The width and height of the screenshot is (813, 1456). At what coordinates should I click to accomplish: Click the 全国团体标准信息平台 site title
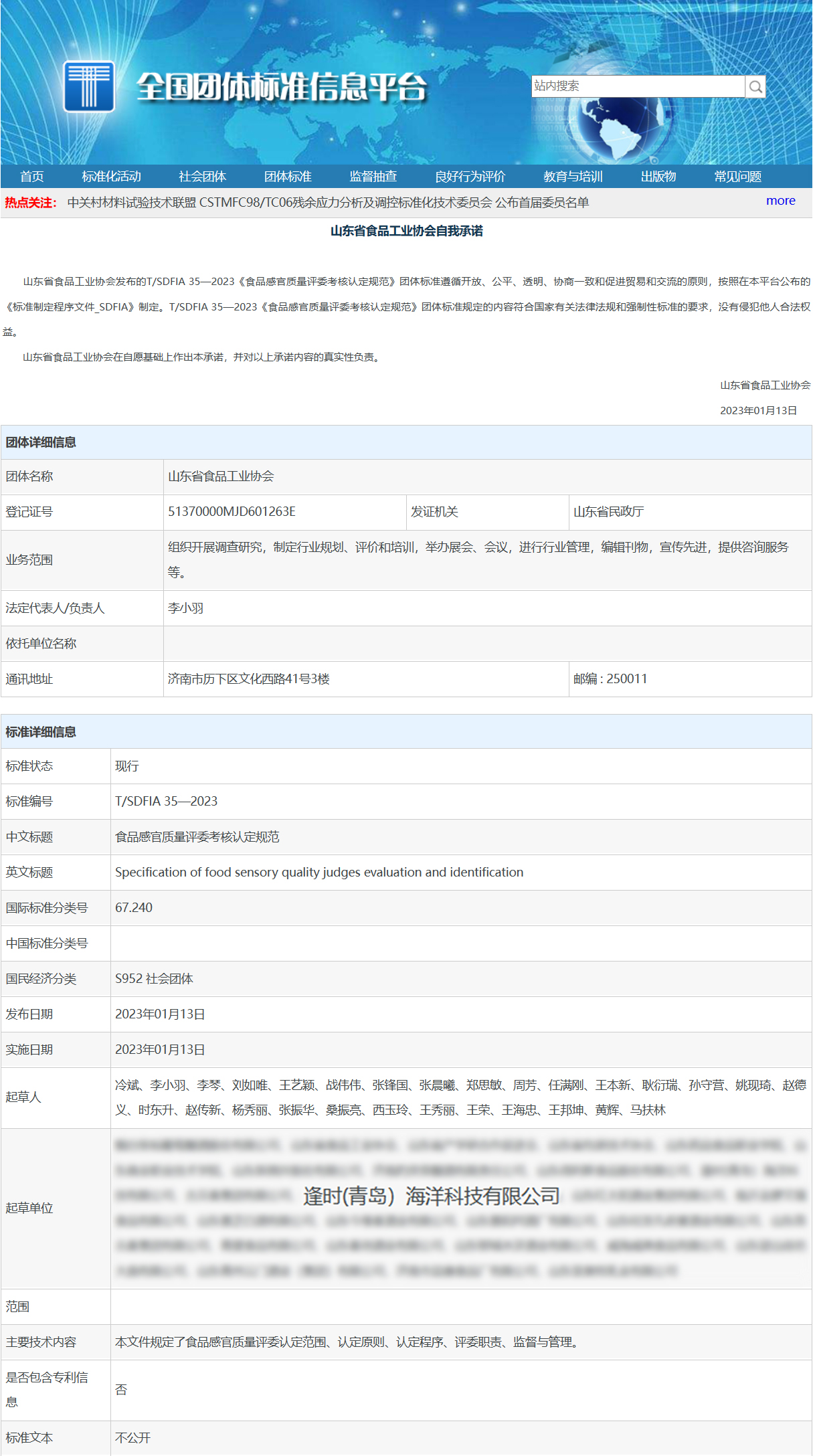(282, 87)
